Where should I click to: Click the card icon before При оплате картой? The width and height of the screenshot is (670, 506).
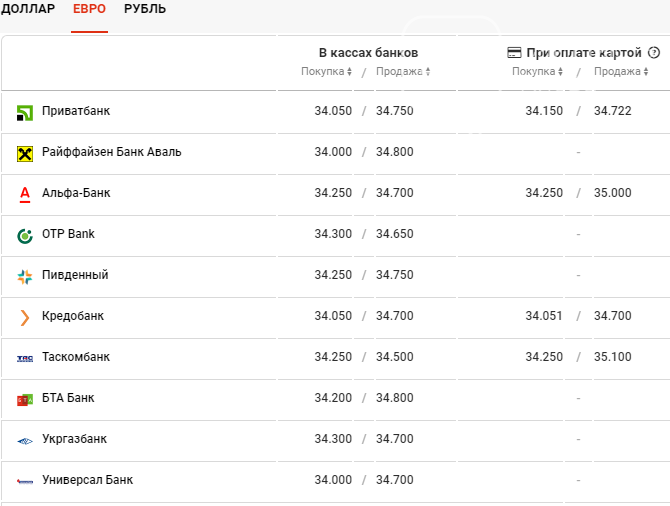pyautogui.click(x=514, y=53)
